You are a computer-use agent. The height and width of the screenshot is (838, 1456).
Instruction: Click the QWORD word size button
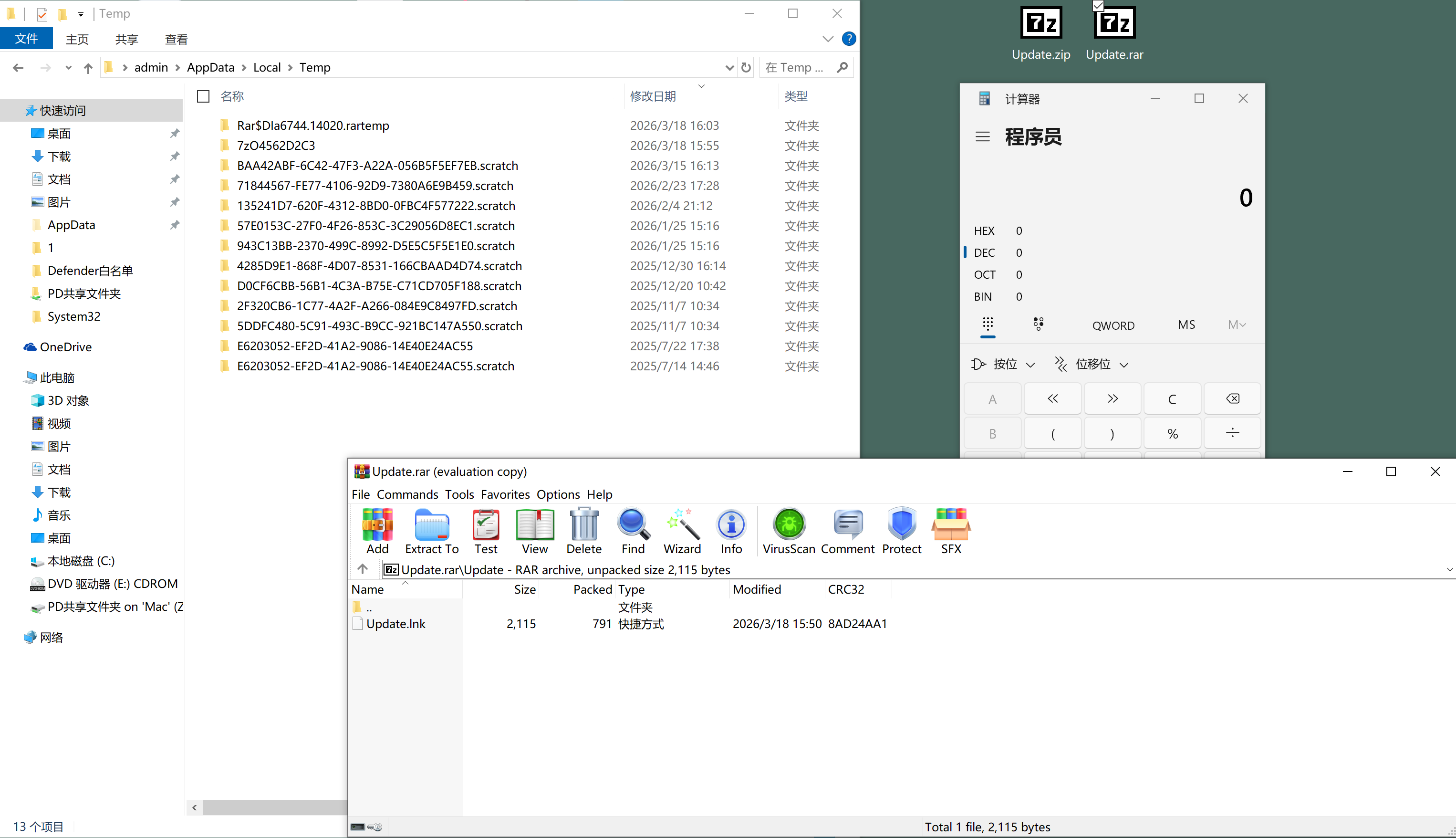pos(1113,325)
